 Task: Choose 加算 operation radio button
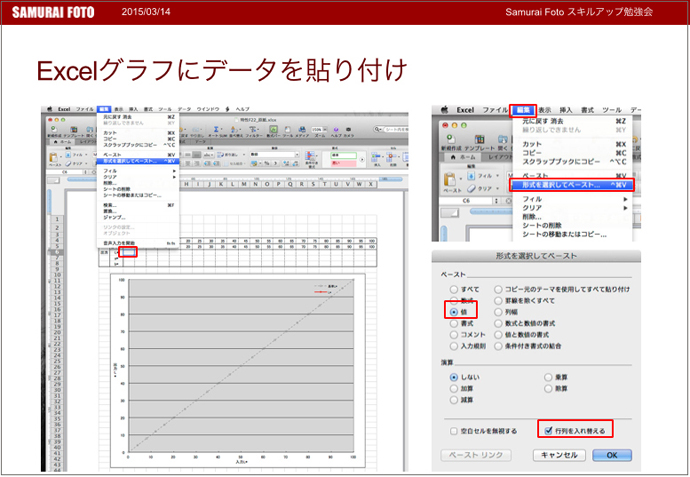[x=454, y=389]
